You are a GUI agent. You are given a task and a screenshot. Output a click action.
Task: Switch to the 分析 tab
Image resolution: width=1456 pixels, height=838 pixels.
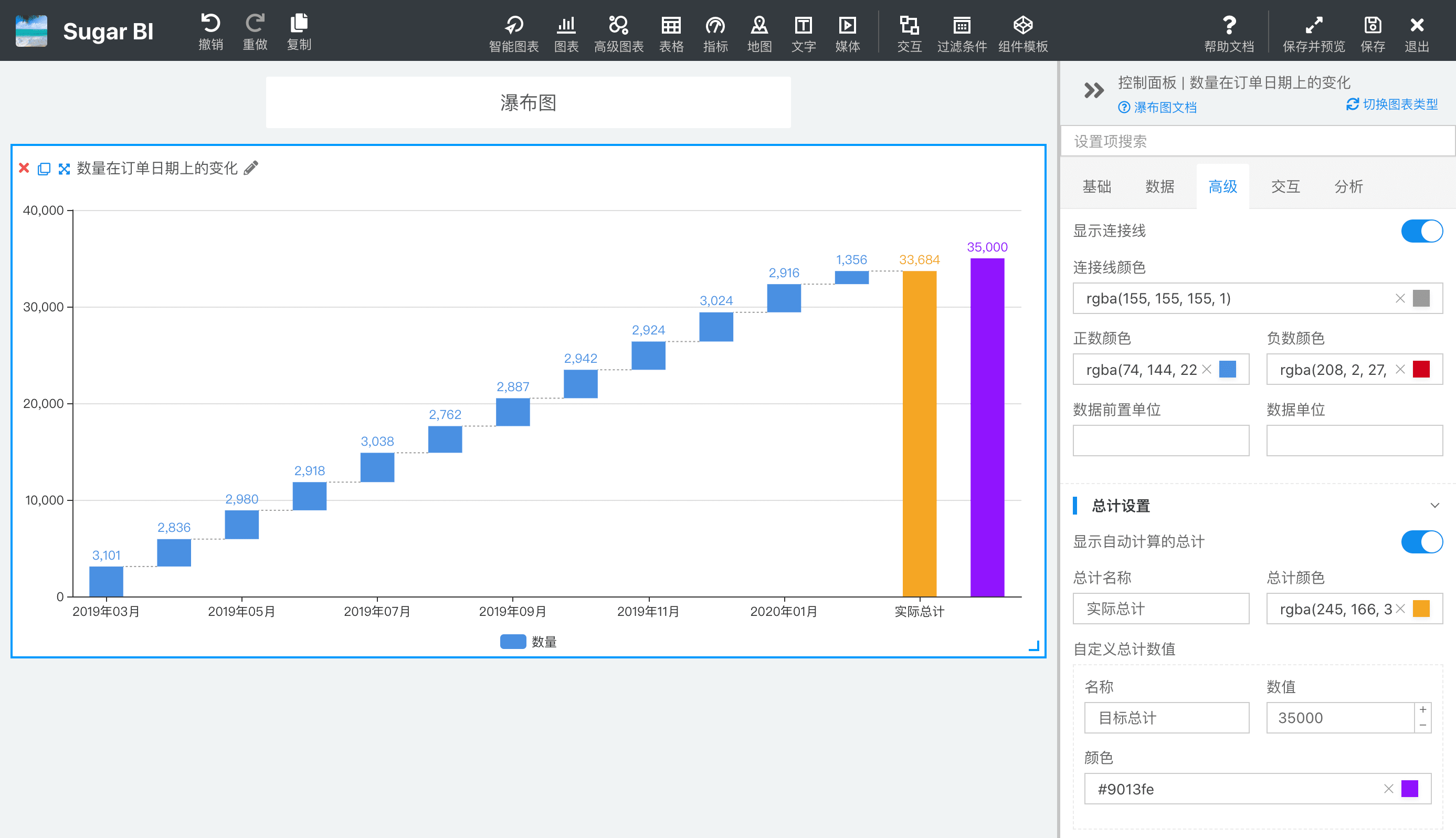(1348, 186)
